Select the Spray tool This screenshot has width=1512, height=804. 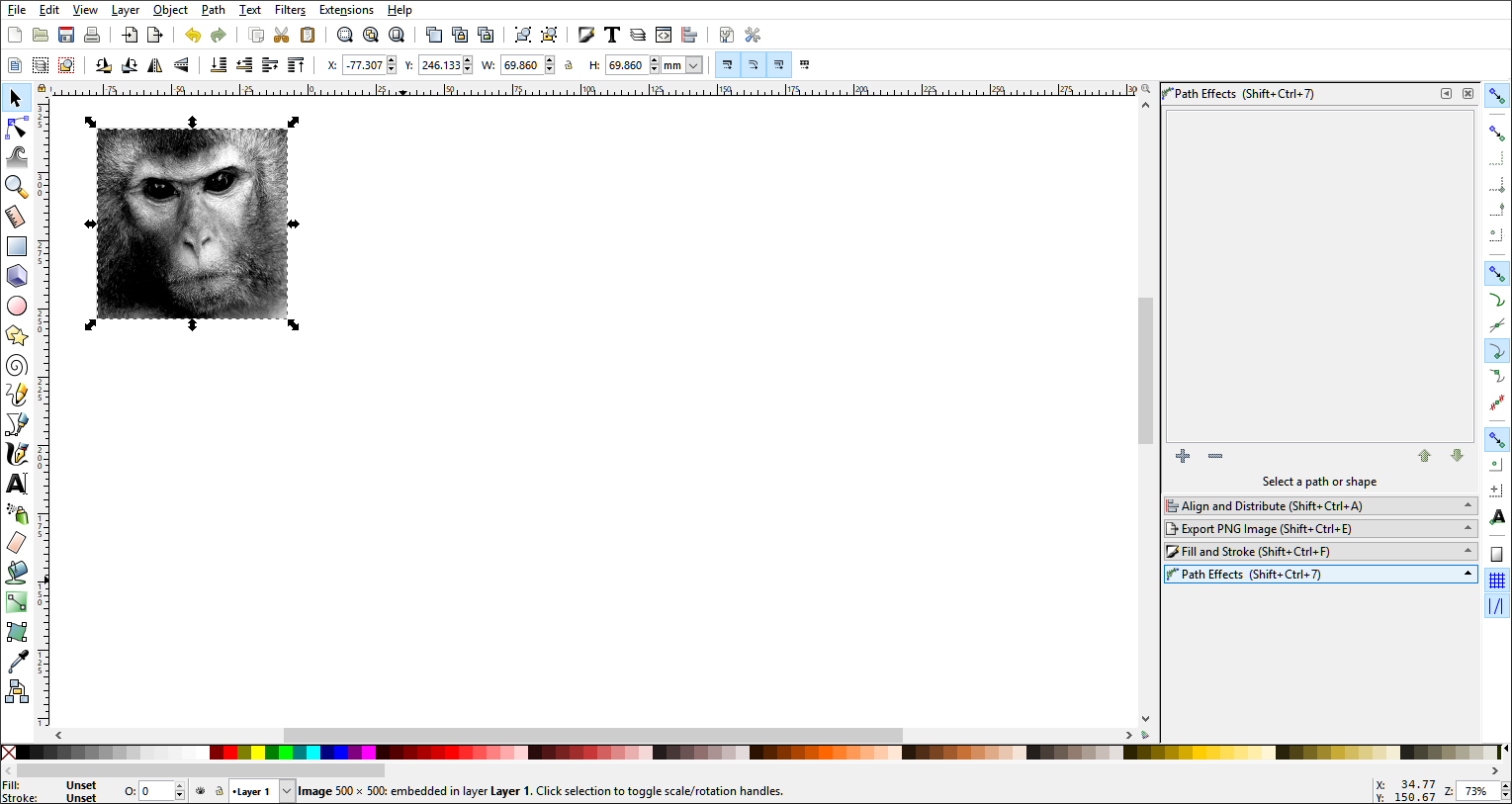[16, 513]
